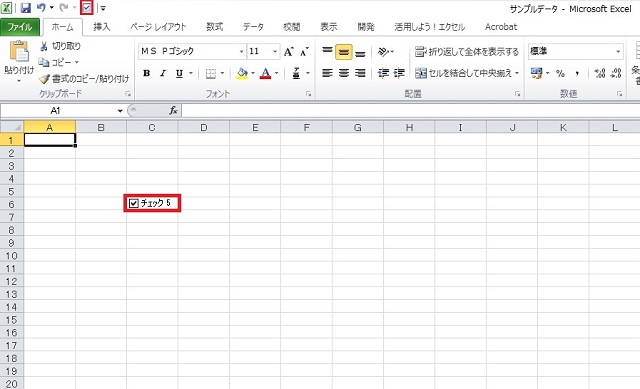Switch to the 表示 tab

click(329, 27)
